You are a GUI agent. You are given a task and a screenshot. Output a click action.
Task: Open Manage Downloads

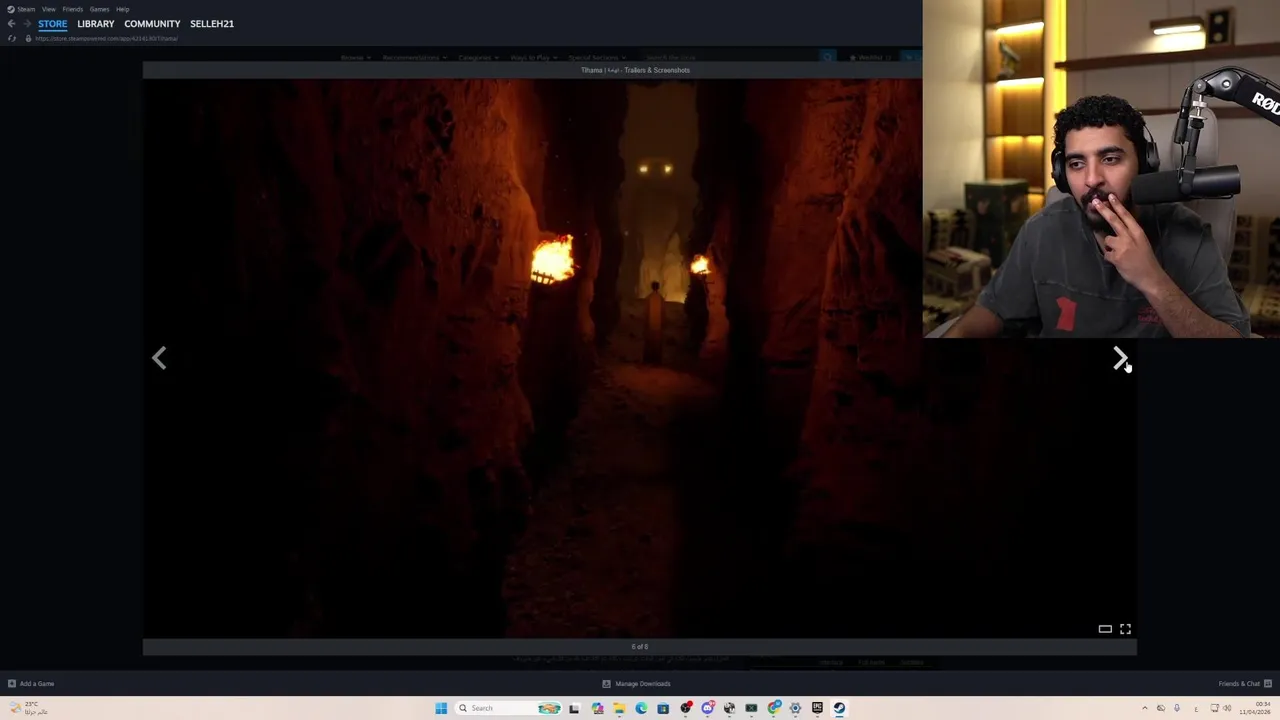(636, 684)
